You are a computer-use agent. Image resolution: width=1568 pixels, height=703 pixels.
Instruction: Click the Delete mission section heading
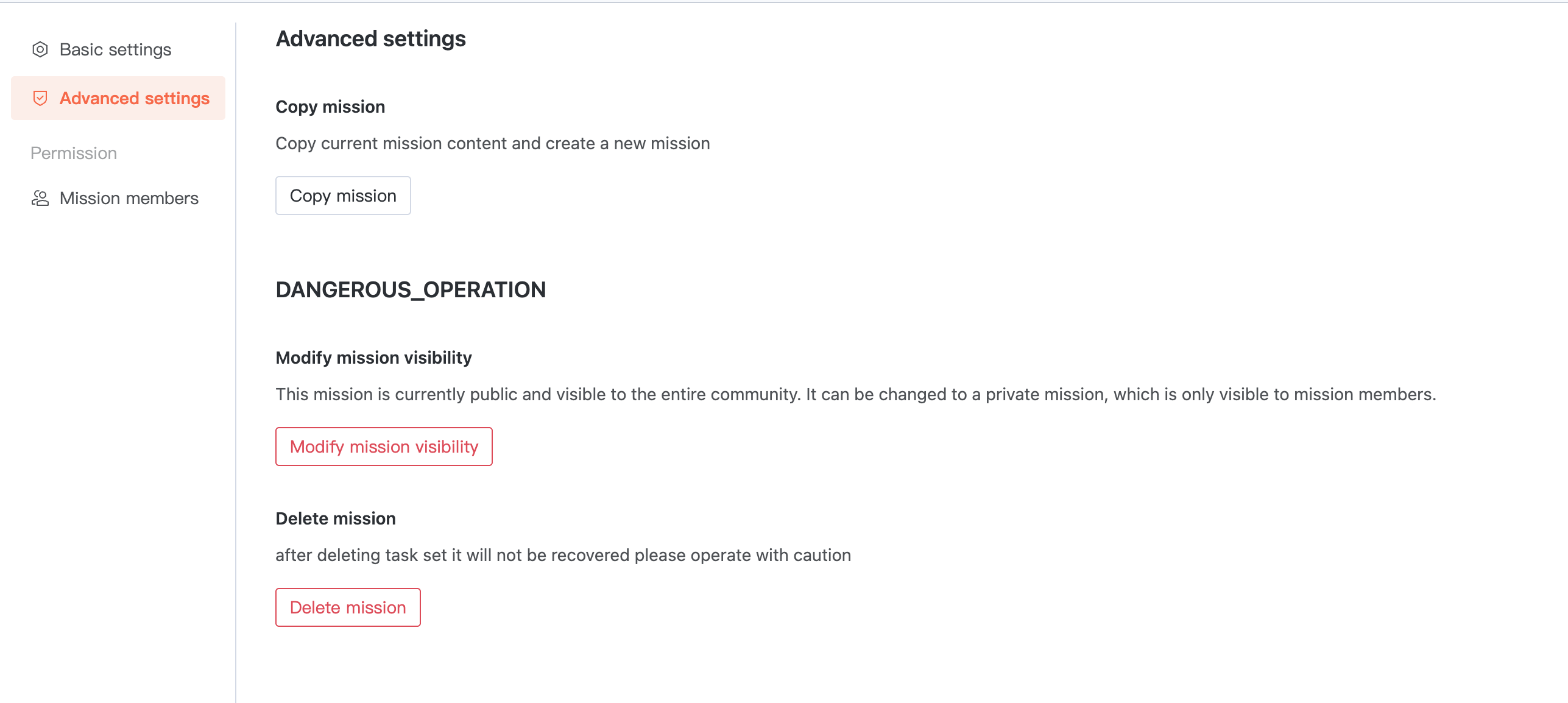click(x=336, y=518)
